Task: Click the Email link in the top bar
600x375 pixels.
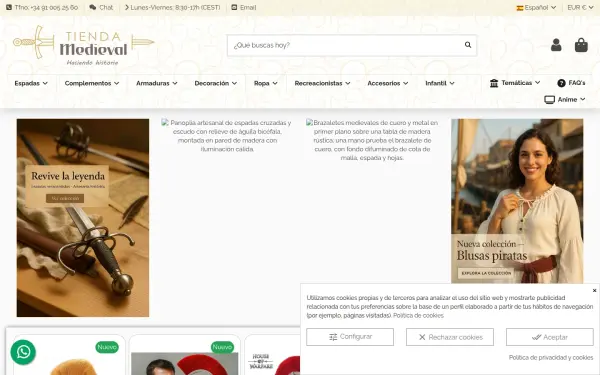Action: 244,7
